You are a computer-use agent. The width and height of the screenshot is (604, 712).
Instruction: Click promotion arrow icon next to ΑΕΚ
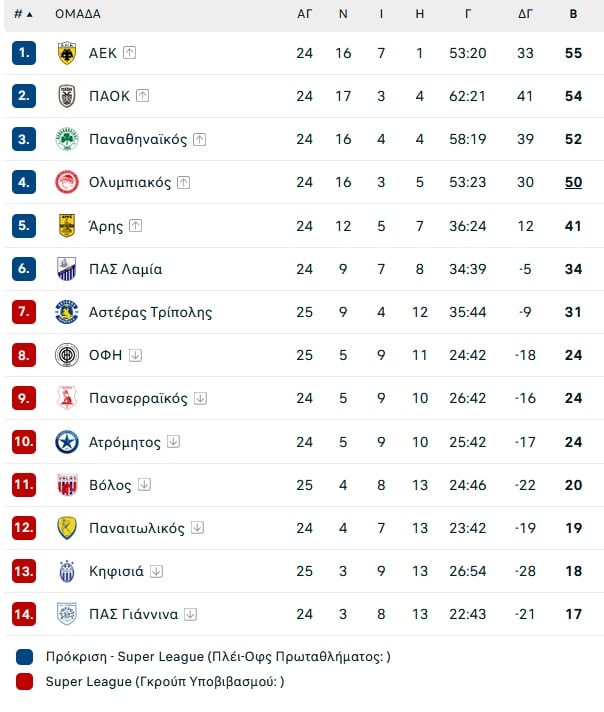tap(129, 53)
